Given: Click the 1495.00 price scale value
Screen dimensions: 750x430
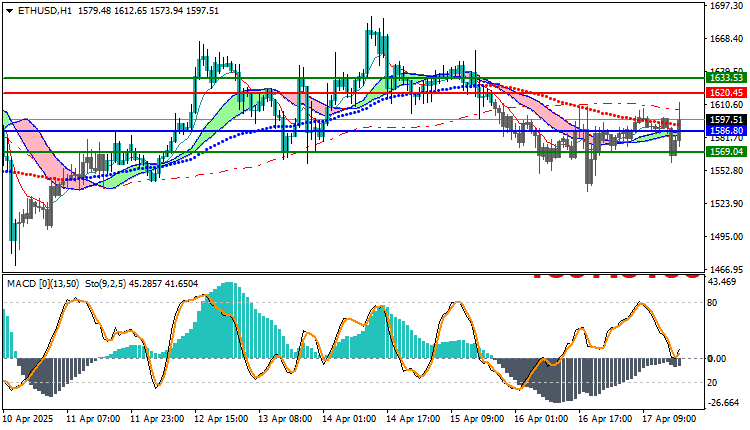Looking at the screenshot, I should click(727, 236).
